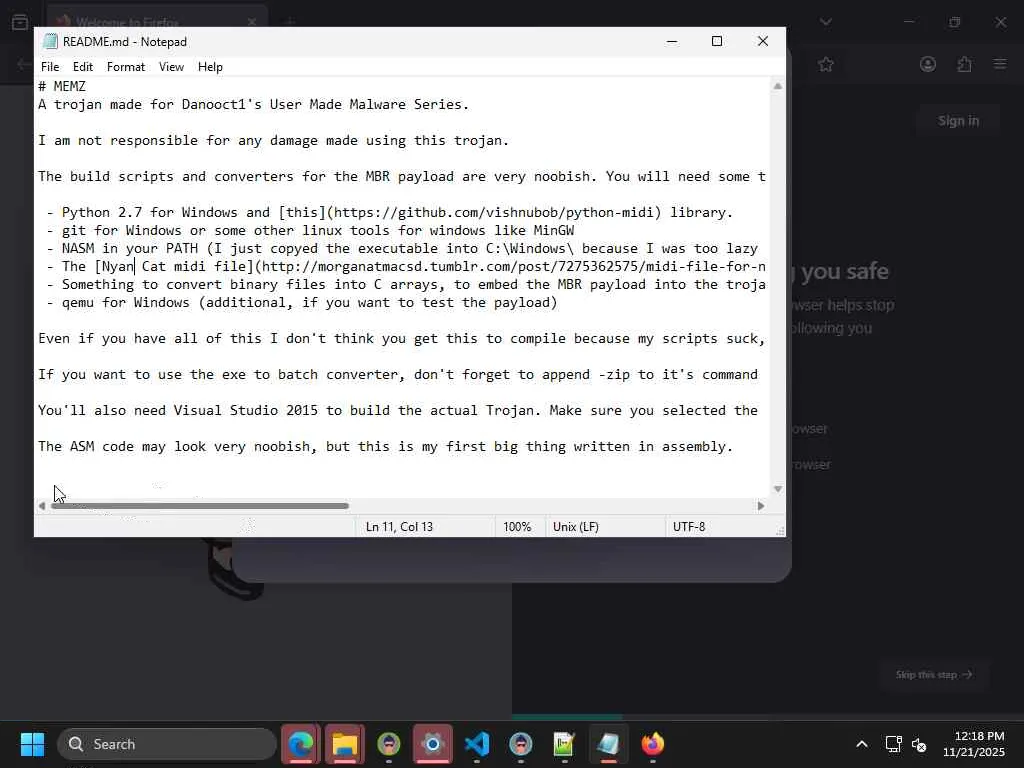
Task: Click the line "The ASM code may look very noobish"
Action: (x=385, y=446)
